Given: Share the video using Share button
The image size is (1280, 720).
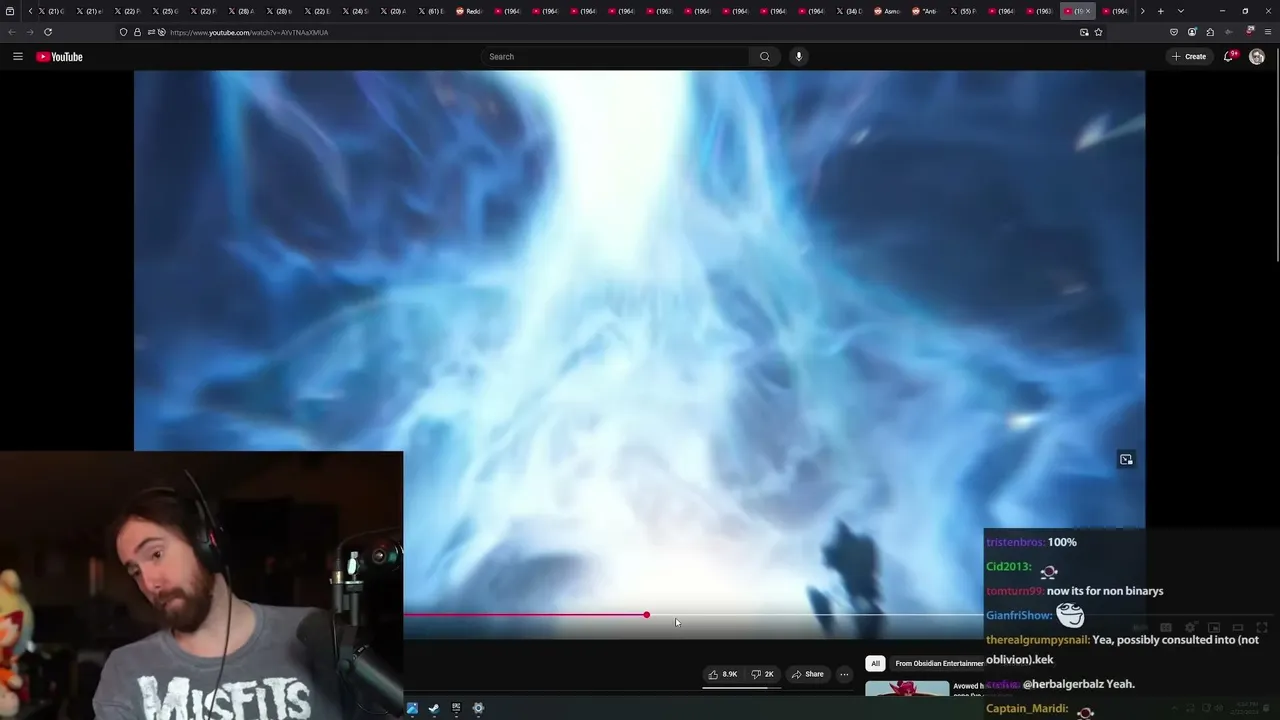Looking at the screenshot, I should 808,674.
